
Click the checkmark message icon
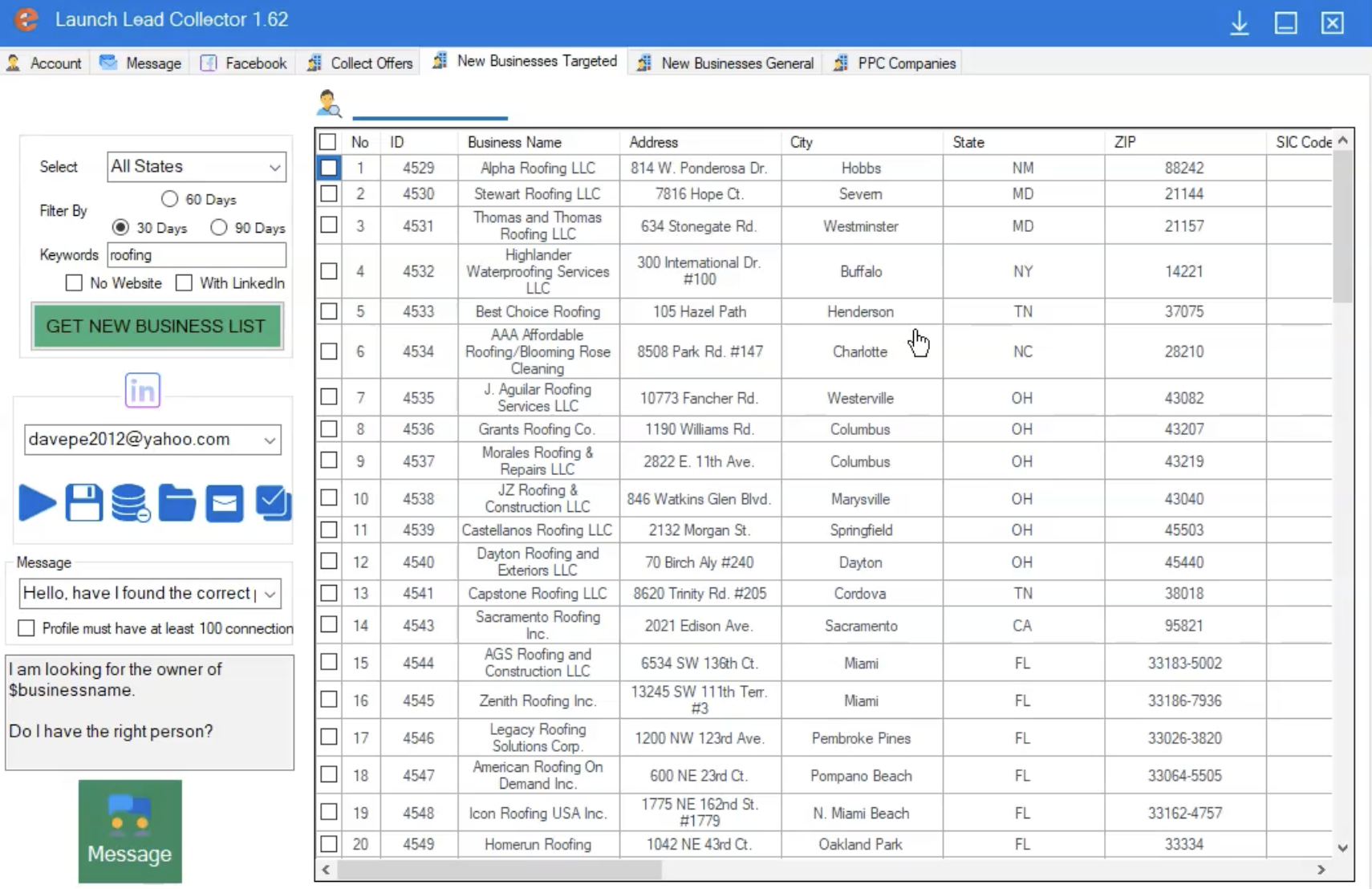[x=273, y=503]
